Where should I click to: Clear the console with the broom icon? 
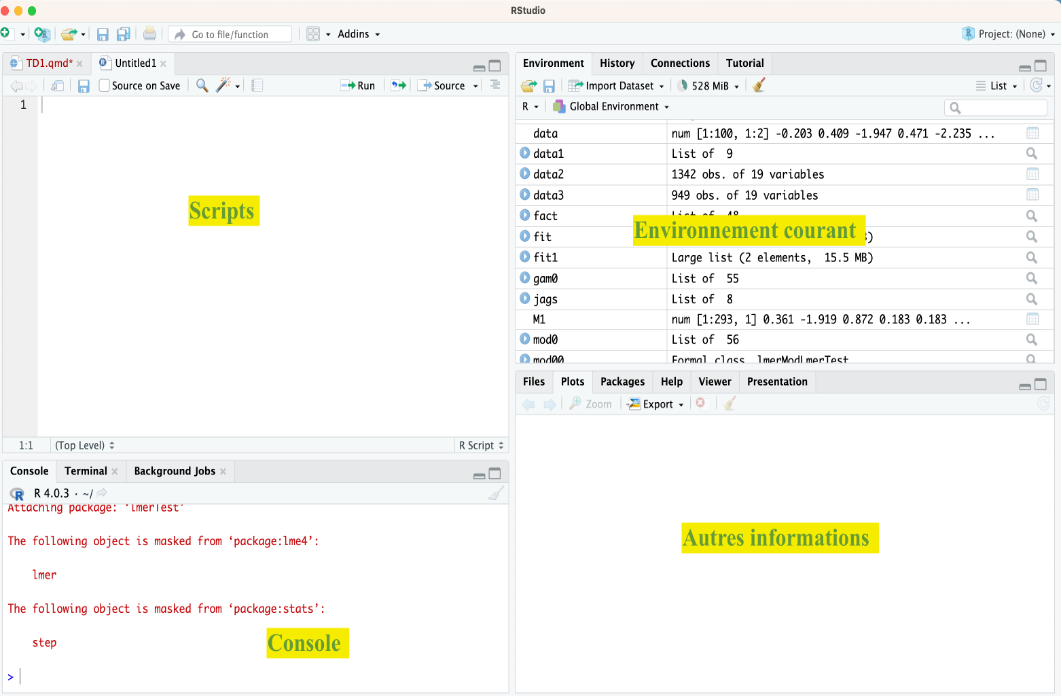tap(496, 494)
